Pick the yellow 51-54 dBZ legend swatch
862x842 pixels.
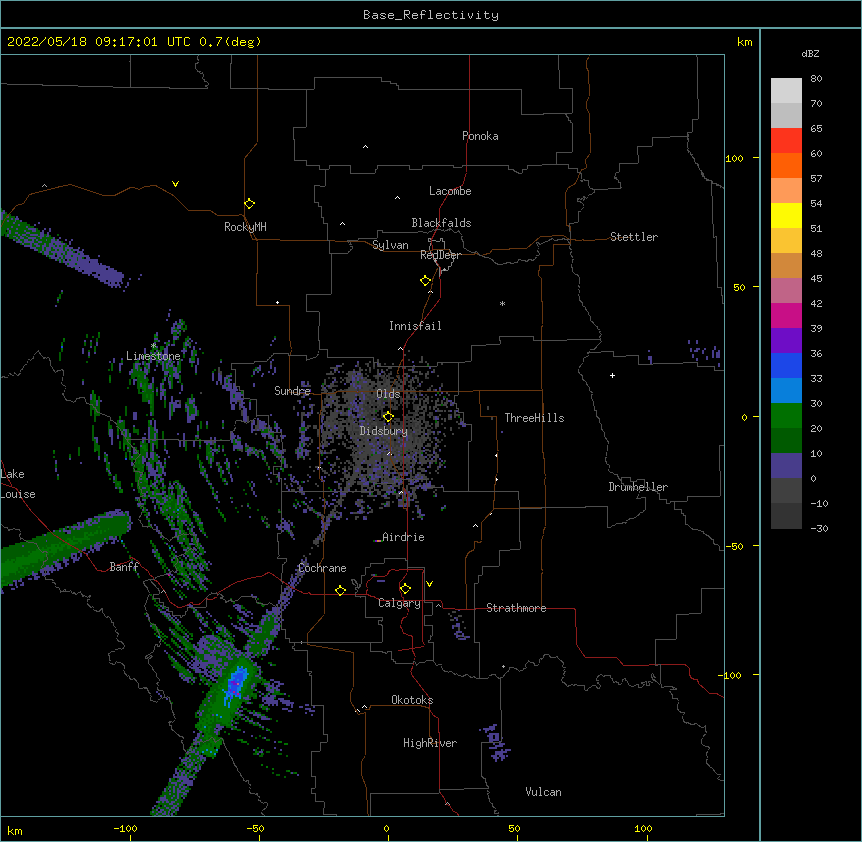tap(786, 215)
